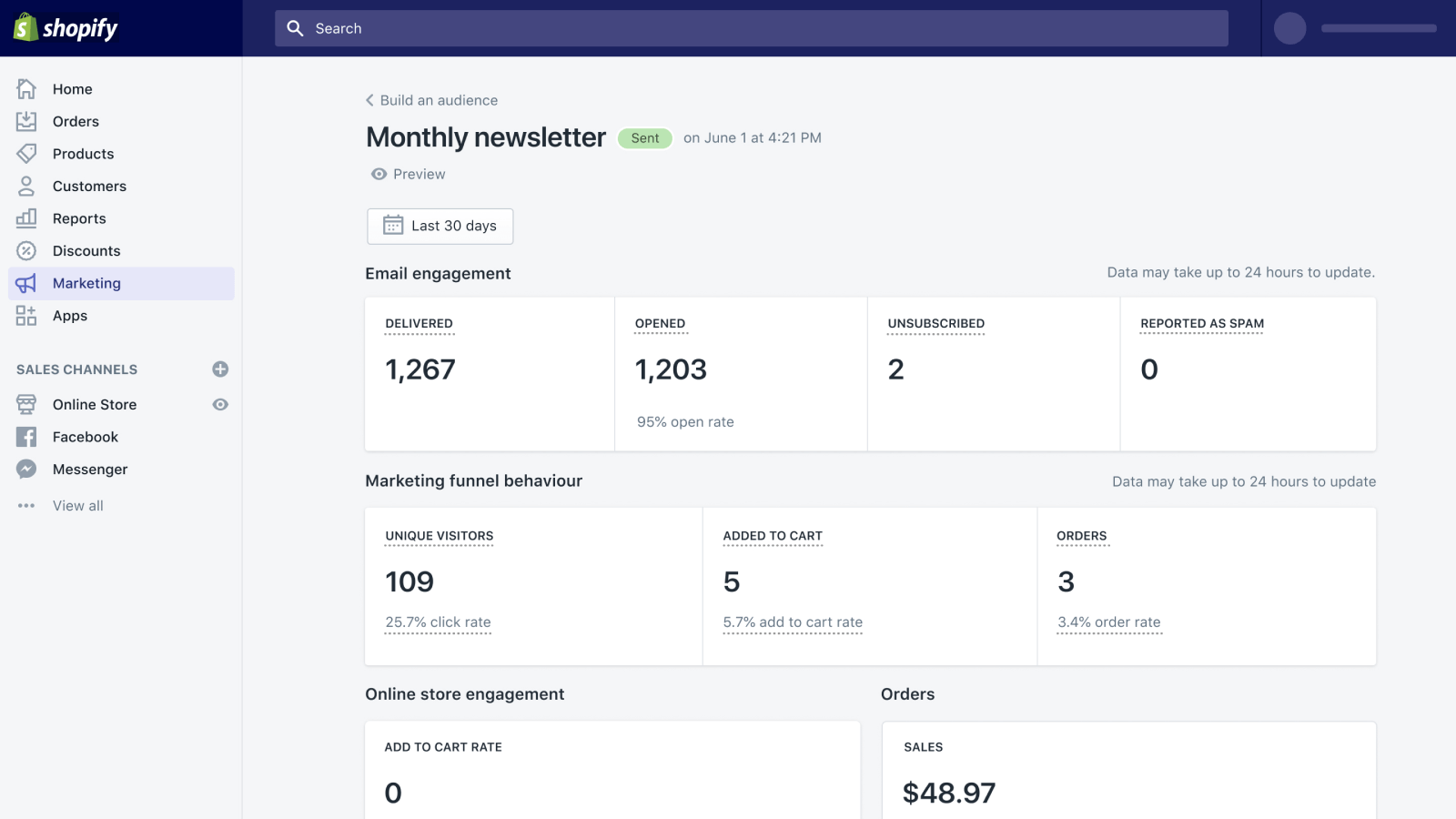
Task: Click the Preview eye toggle
Action: (379, 174)
